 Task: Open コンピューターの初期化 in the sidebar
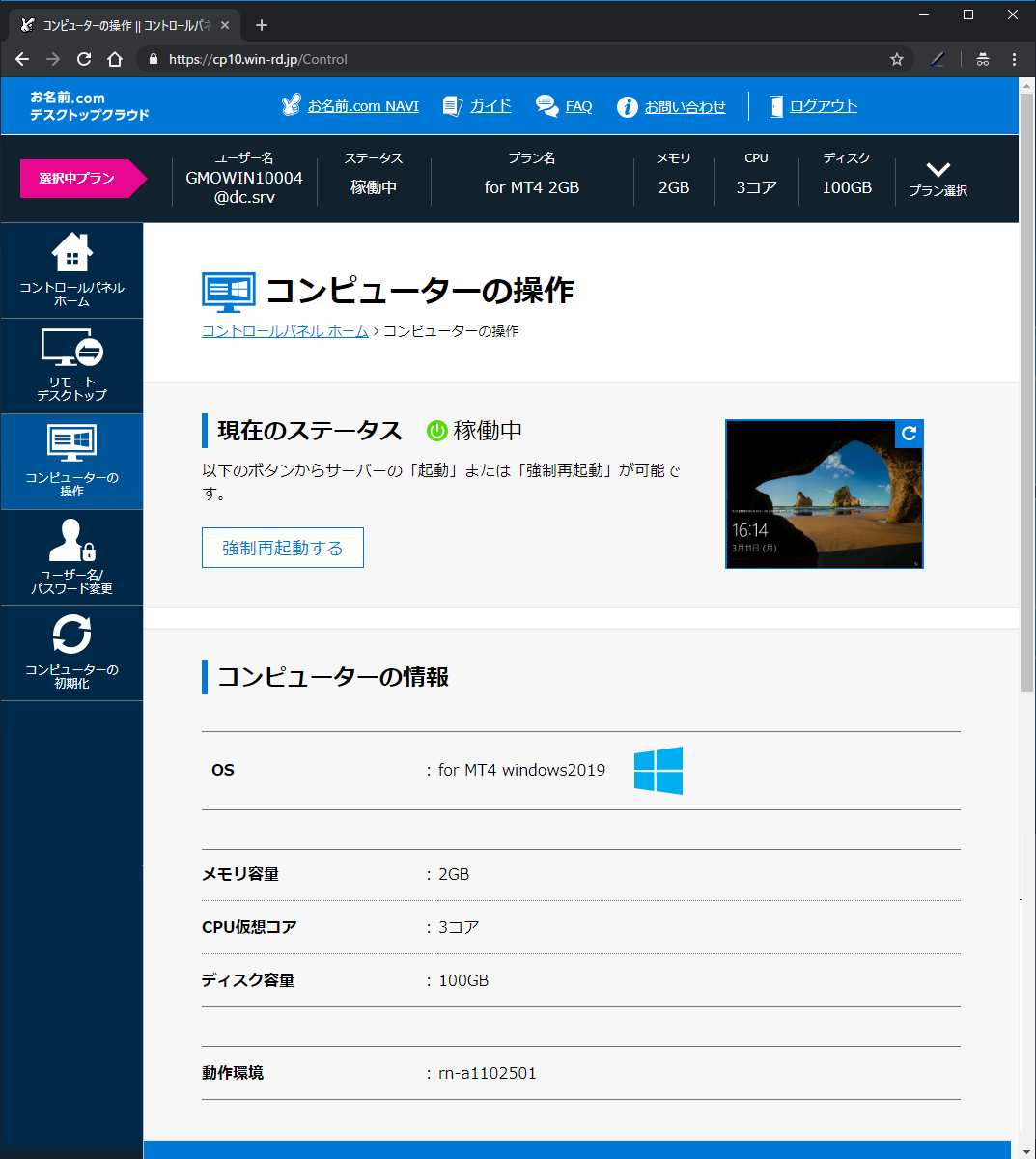click(71, 653)
